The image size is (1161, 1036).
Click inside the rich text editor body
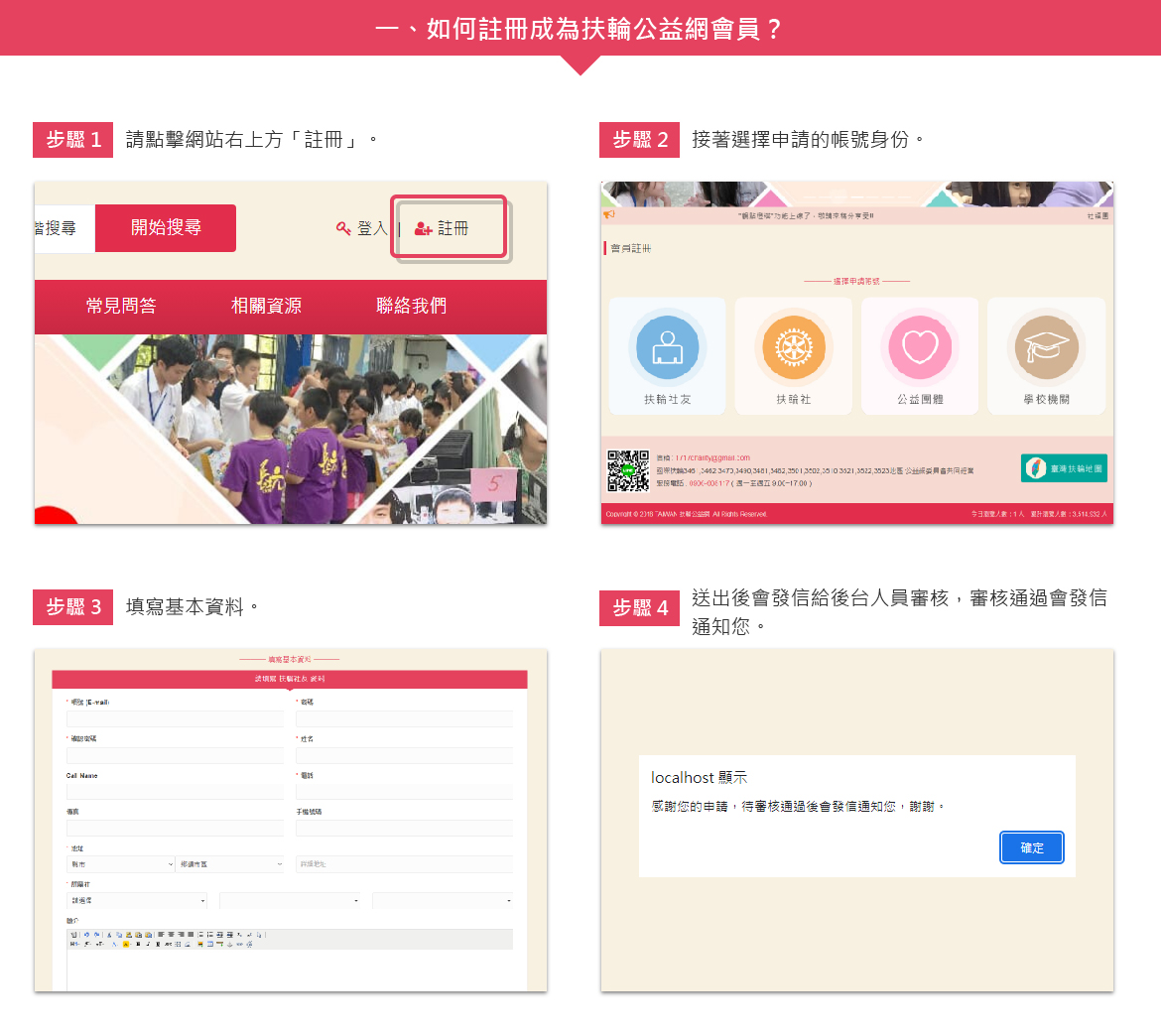(290, 971)
